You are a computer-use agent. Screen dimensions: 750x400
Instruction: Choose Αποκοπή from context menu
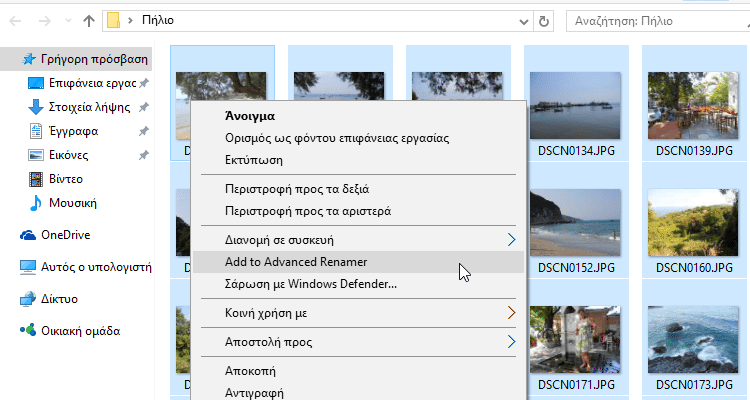pyautogui.click(x=358, y=371)
